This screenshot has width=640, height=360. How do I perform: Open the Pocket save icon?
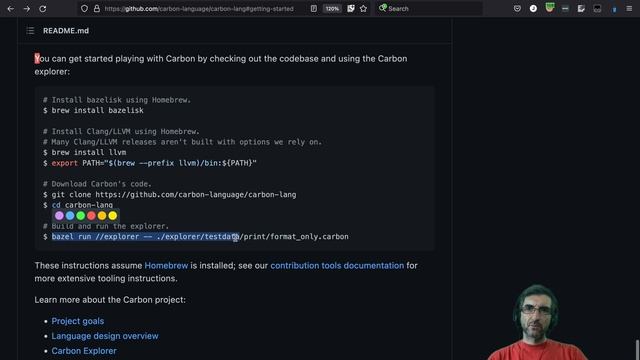(x=517, y=9)
